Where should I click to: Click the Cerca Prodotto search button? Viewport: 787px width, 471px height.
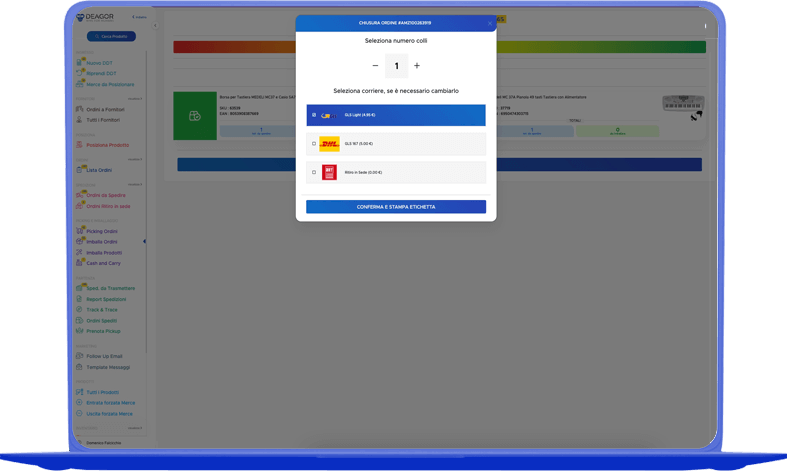click(111, 36)
